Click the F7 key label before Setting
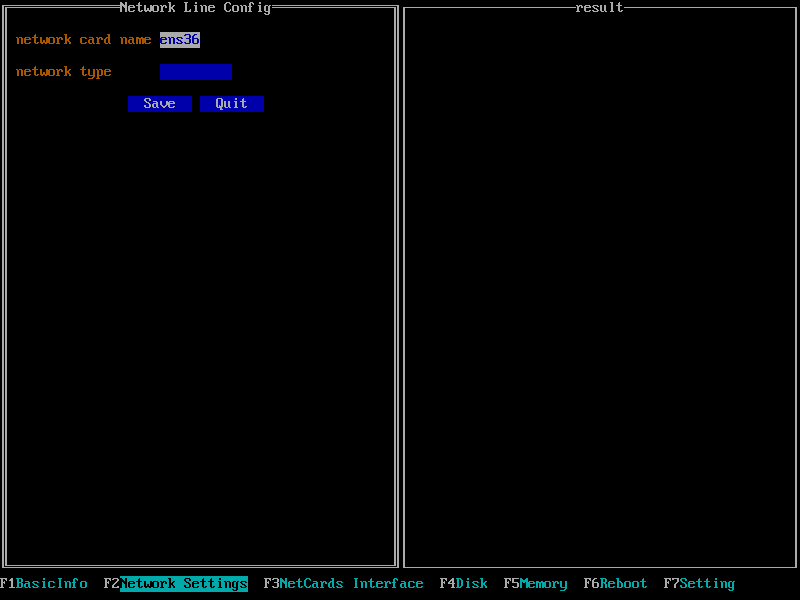 [x=671, y=584]
